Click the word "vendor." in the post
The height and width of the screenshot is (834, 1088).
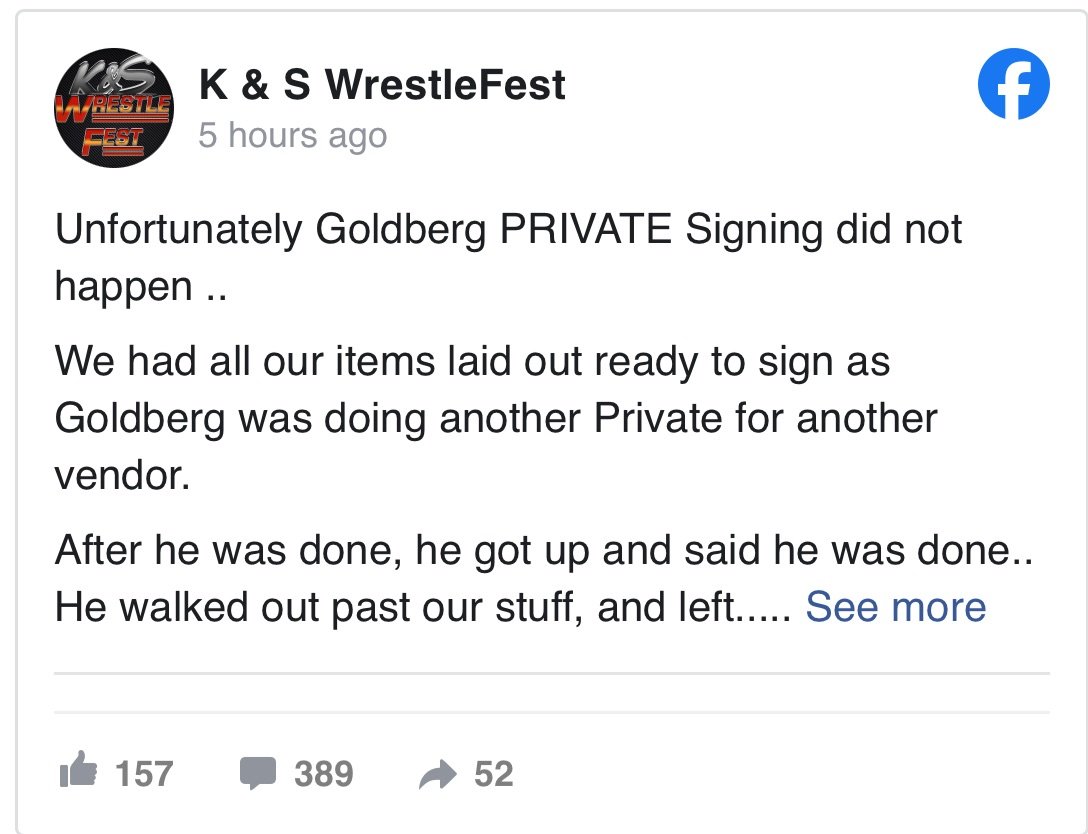click(121, 474)
